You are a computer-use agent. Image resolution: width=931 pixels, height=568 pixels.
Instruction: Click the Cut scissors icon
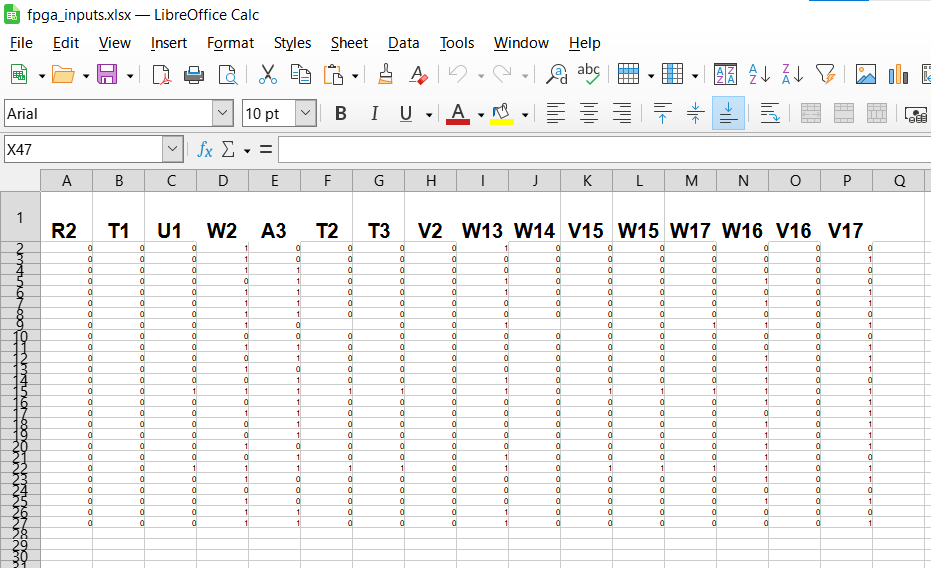267,74
